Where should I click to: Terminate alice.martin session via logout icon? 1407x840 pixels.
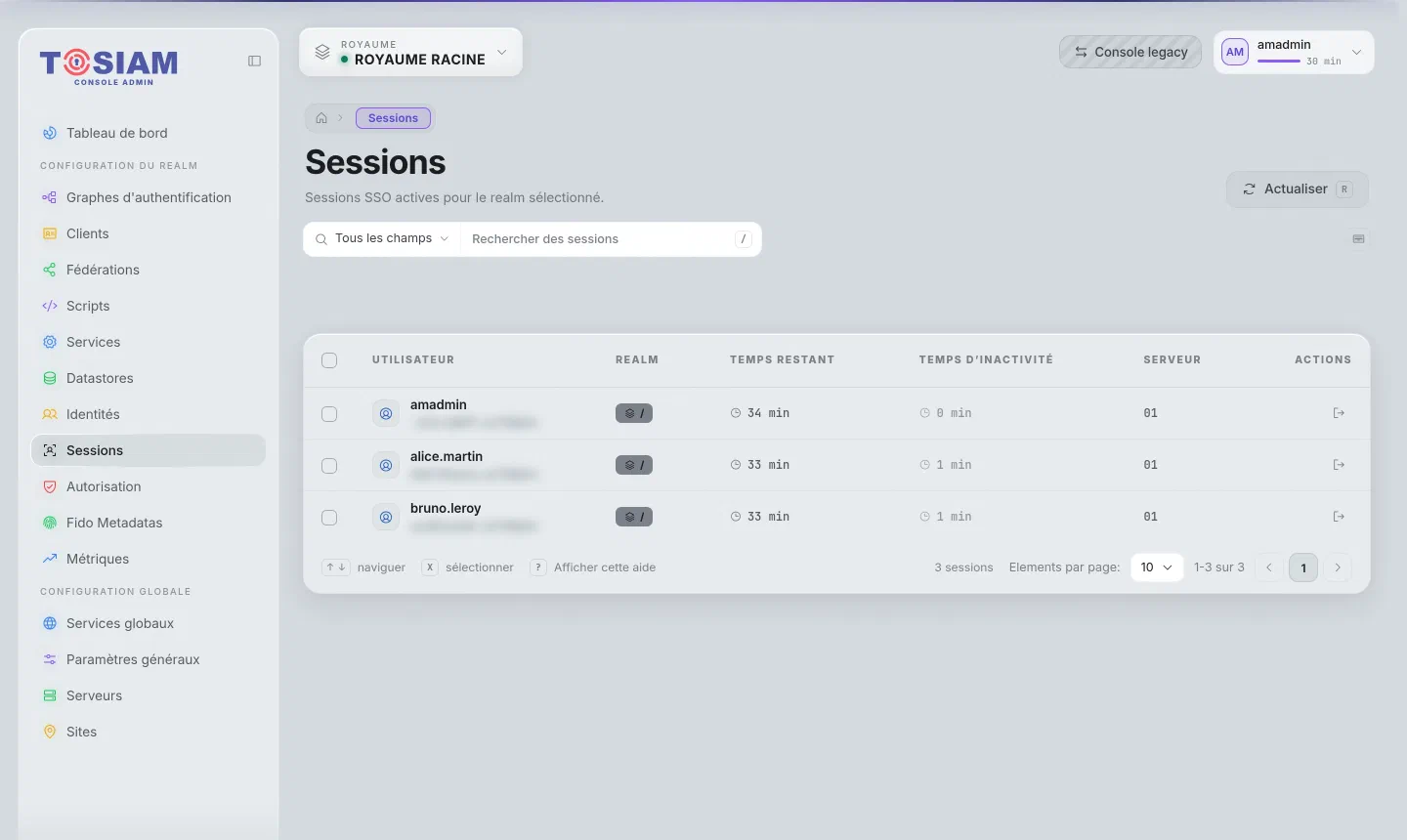pos(1339,465)
